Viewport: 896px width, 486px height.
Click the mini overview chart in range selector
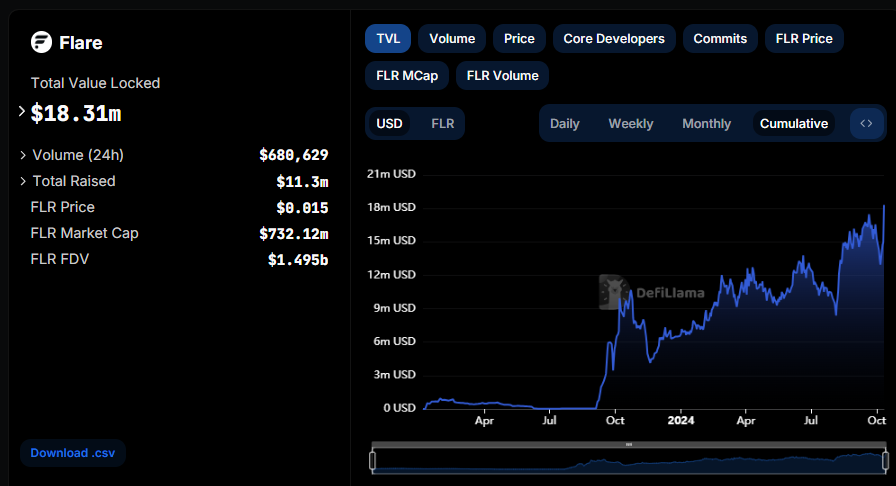click(629, 461)
